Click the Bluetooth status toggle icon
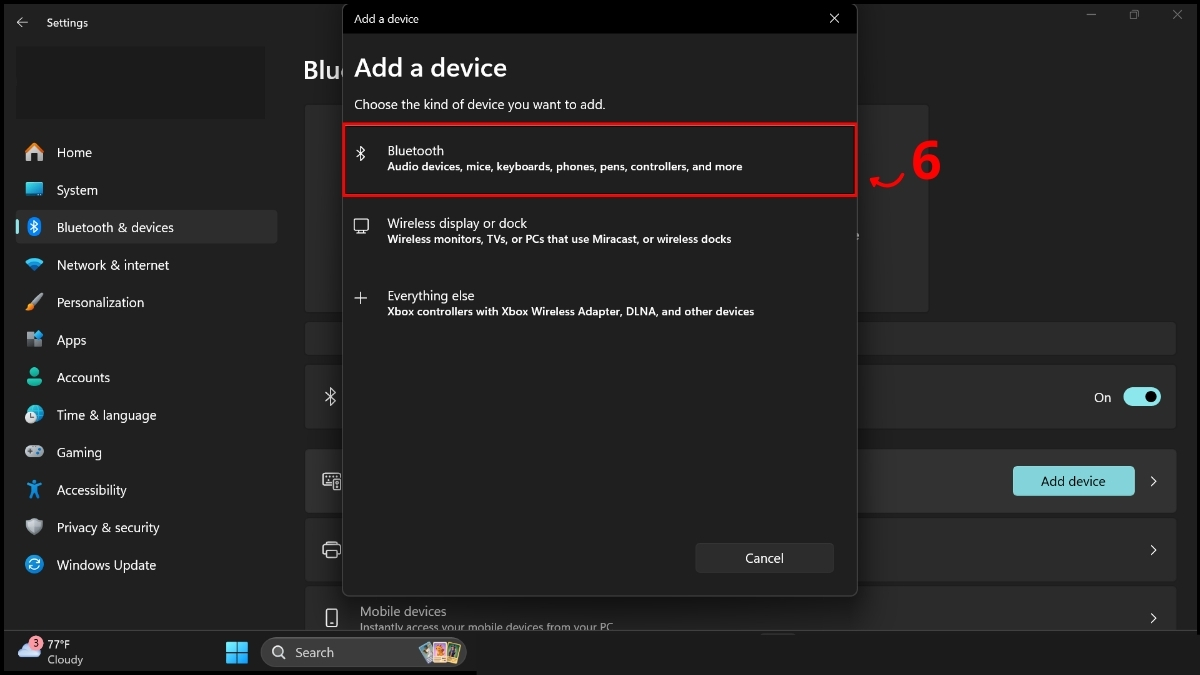The height and width of the screenshot is (675, 1200). 331,397
